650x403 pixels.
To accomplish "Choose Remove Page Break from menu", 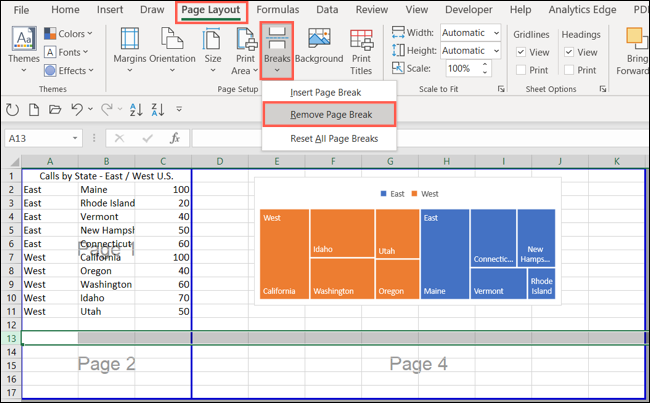I will coord(329,115).
